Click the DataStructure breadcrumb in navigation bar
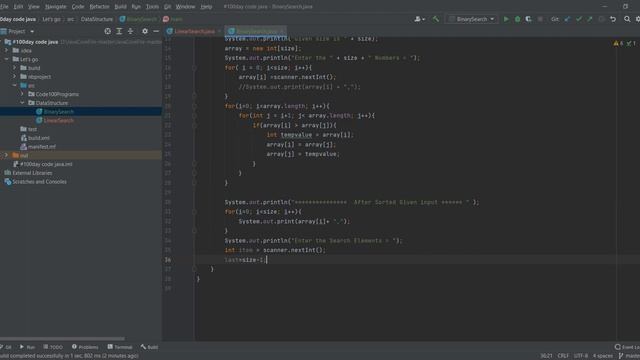The image size is (640, 360). (x=97, y=19)
